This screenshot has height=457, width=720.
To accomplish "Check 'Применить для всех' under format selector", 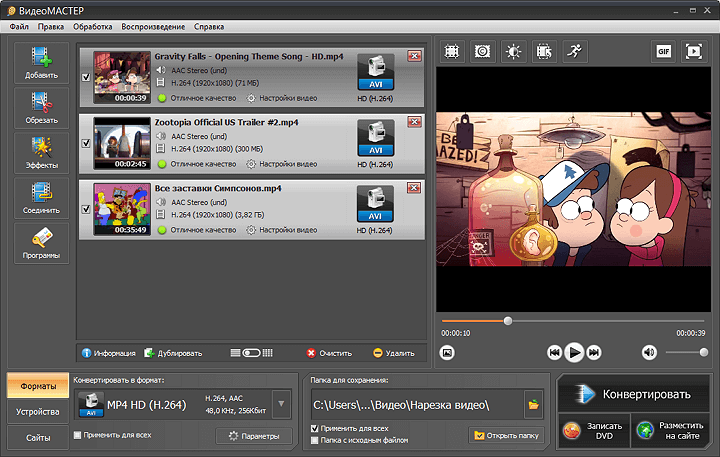I will pyautogui.click(x=78, y=435).
